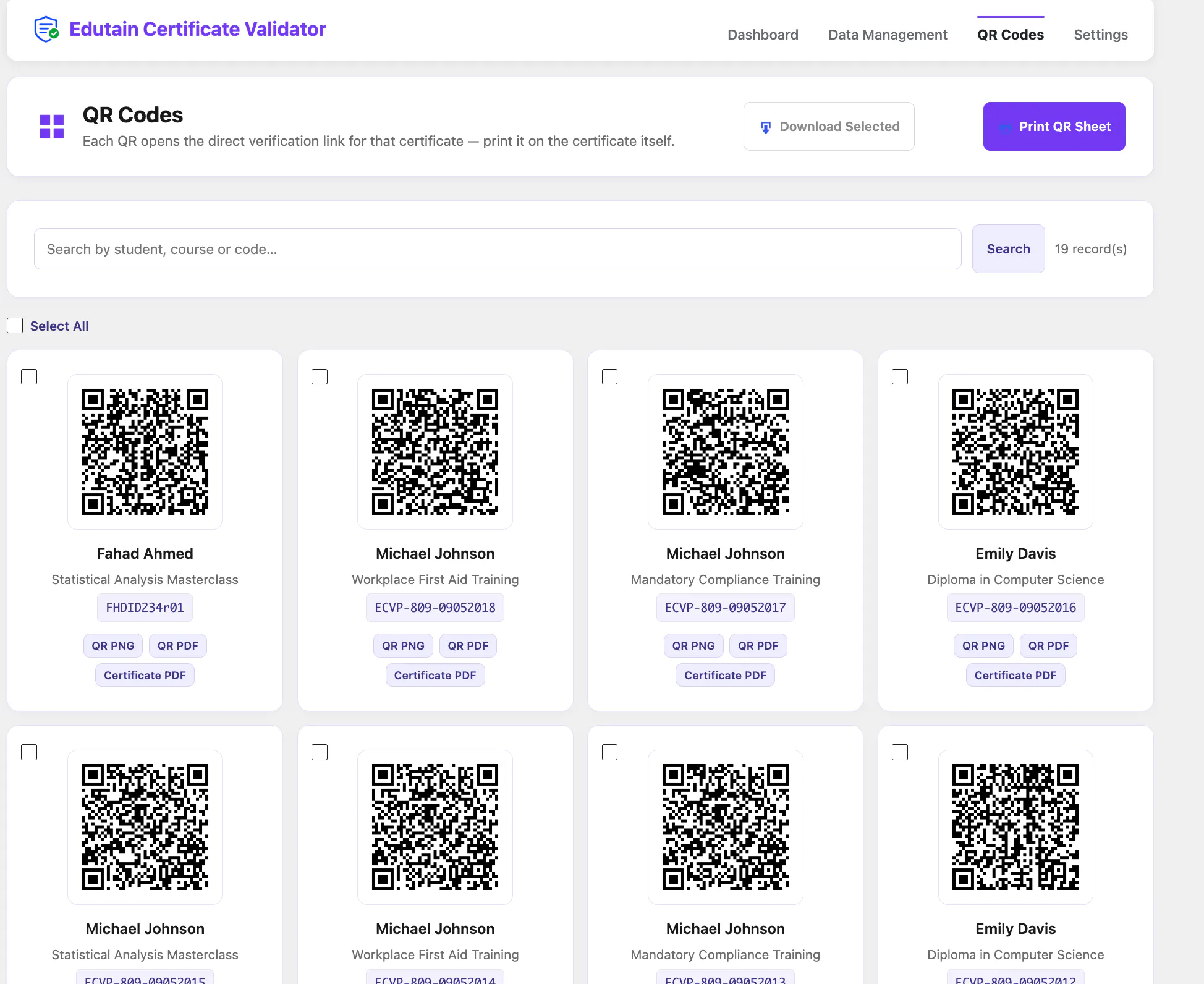This screenshot has height=984, width=1204.
Task: Open the QR code for ECVP-809-09052017
Action: coord(726,452)
